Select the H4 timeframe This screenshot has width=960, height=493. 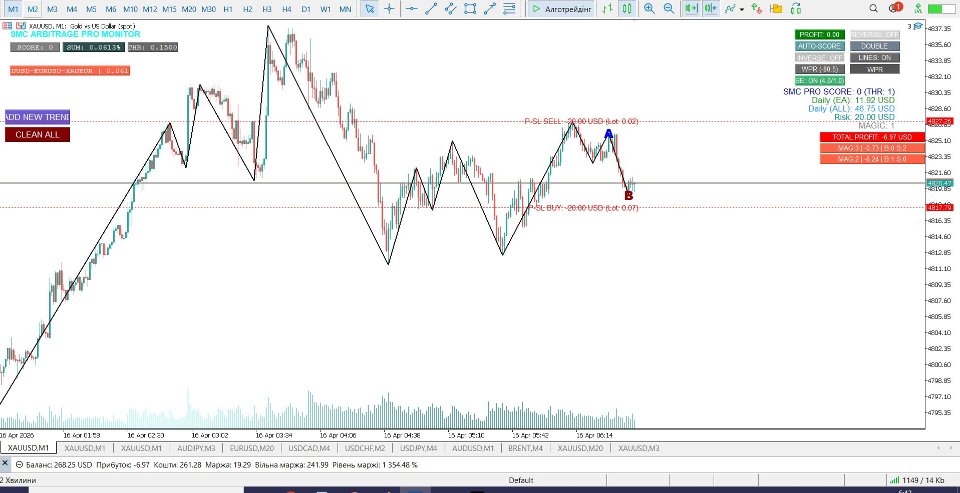[x=287, y=9]
